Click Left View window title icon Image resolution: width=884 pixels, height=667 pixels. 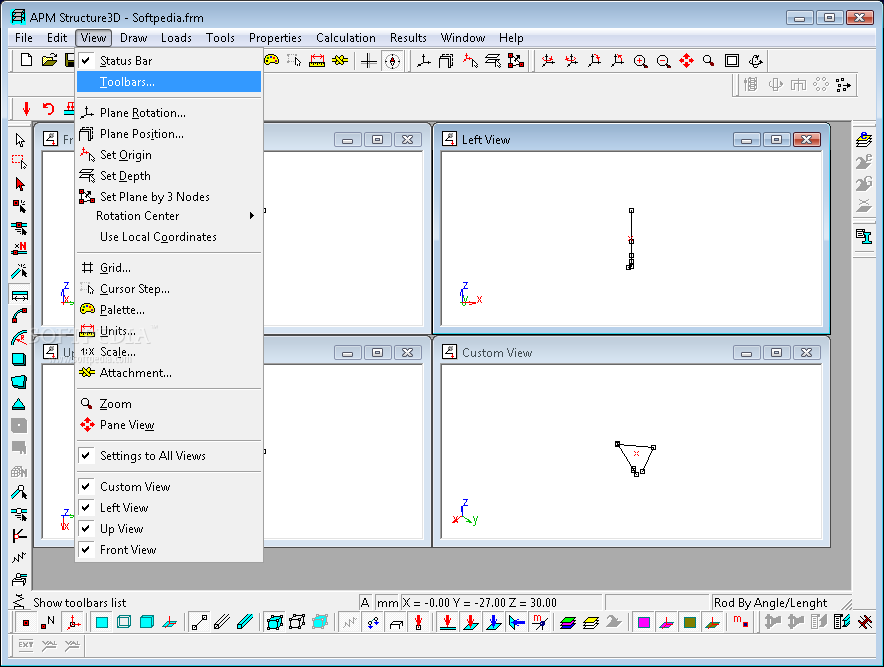449,139
